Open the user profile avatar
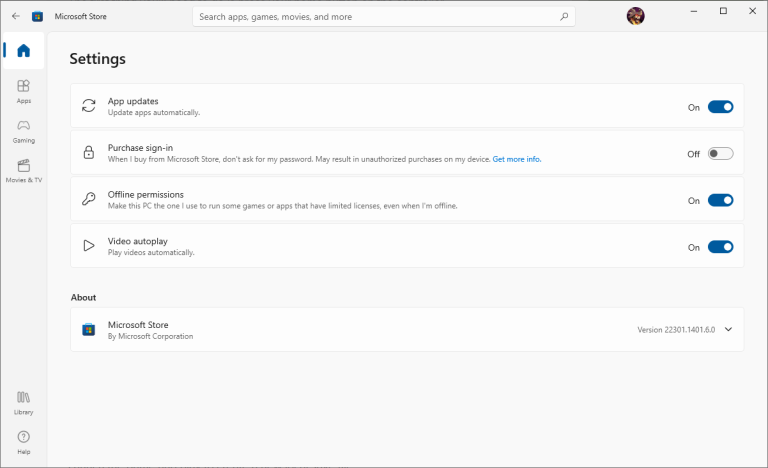 635,16
